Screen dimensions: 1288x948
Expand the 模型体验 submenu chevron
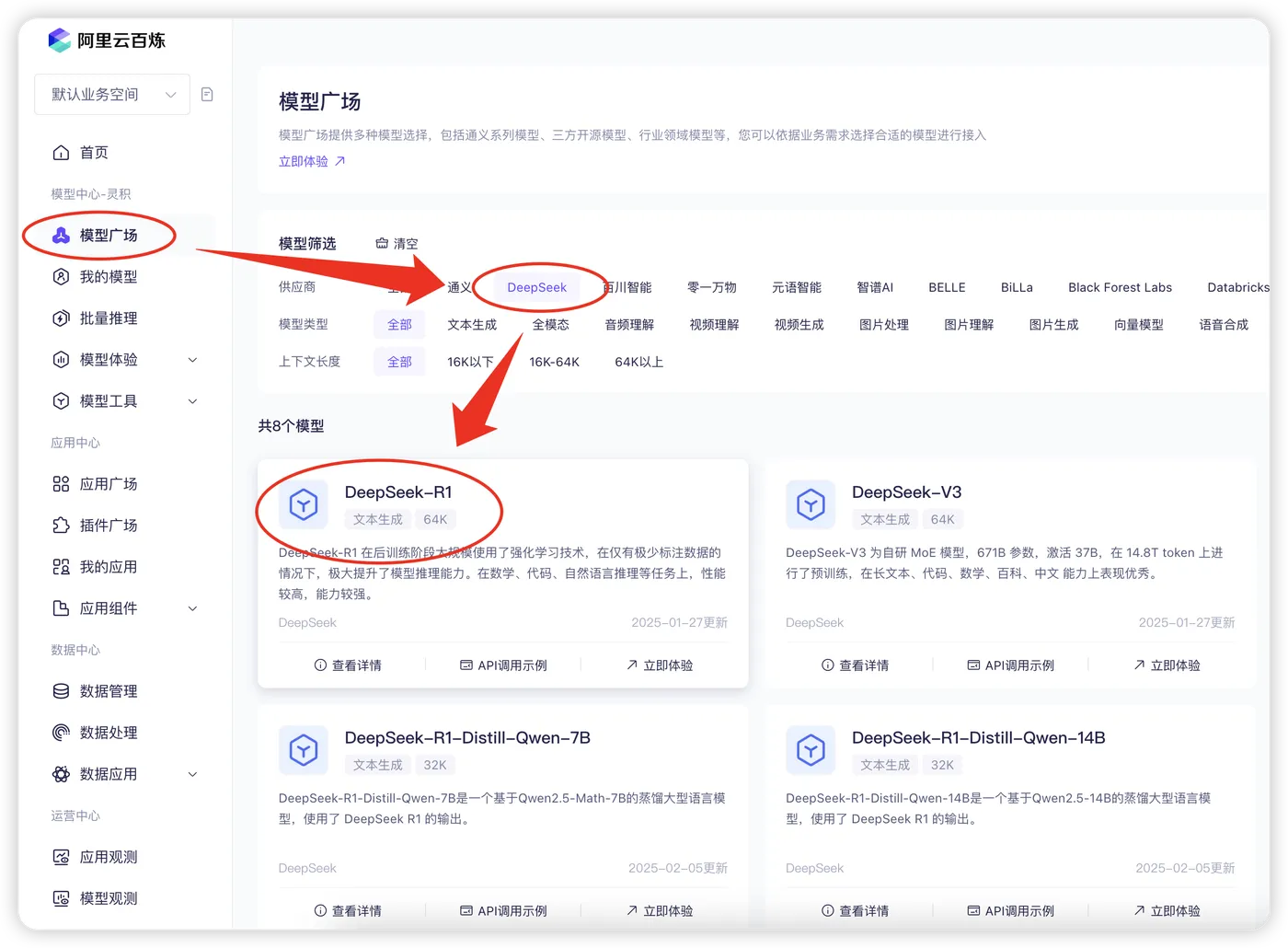point(193,360)
